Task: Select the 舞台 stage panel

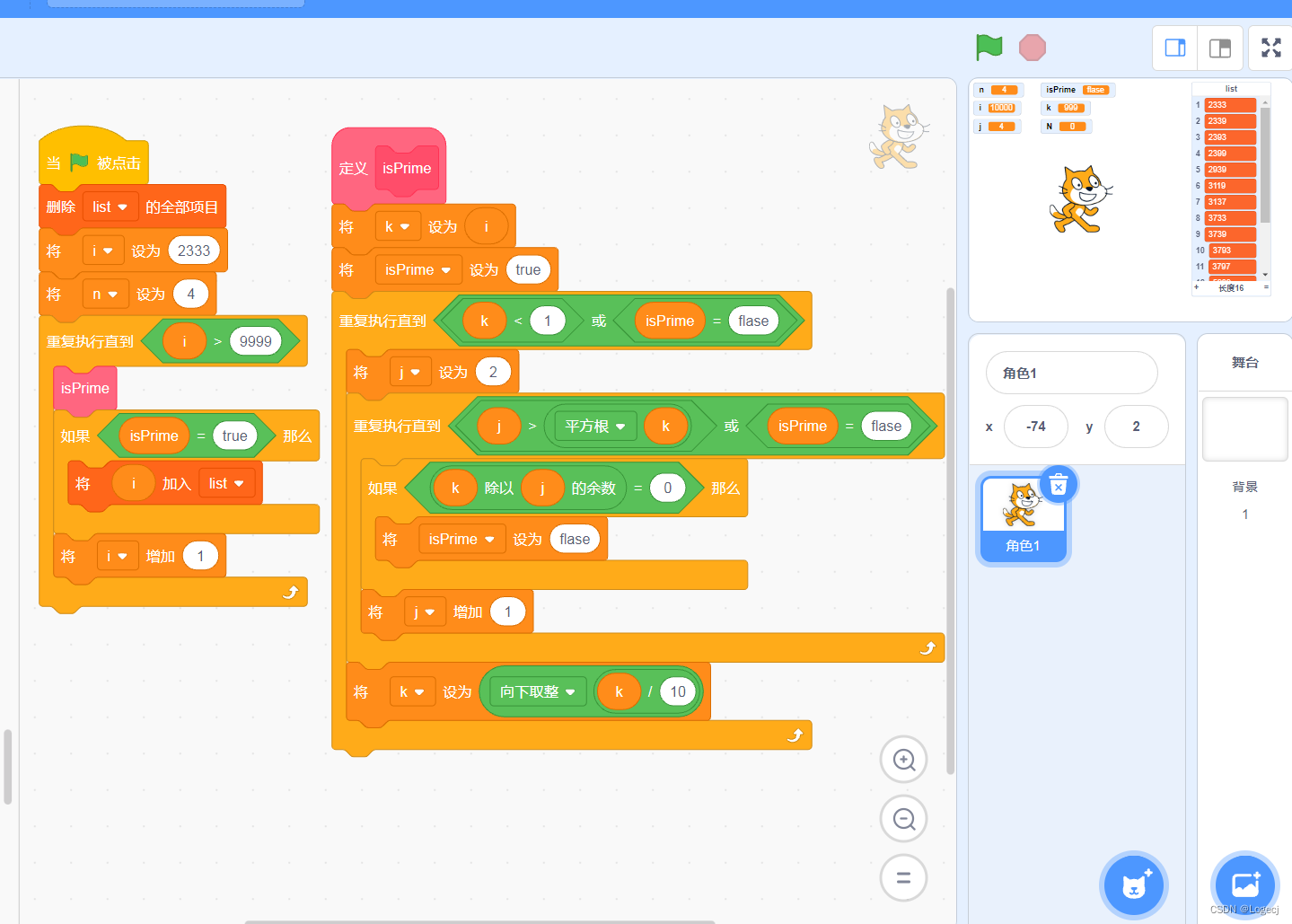Action: click(1245, 363)
